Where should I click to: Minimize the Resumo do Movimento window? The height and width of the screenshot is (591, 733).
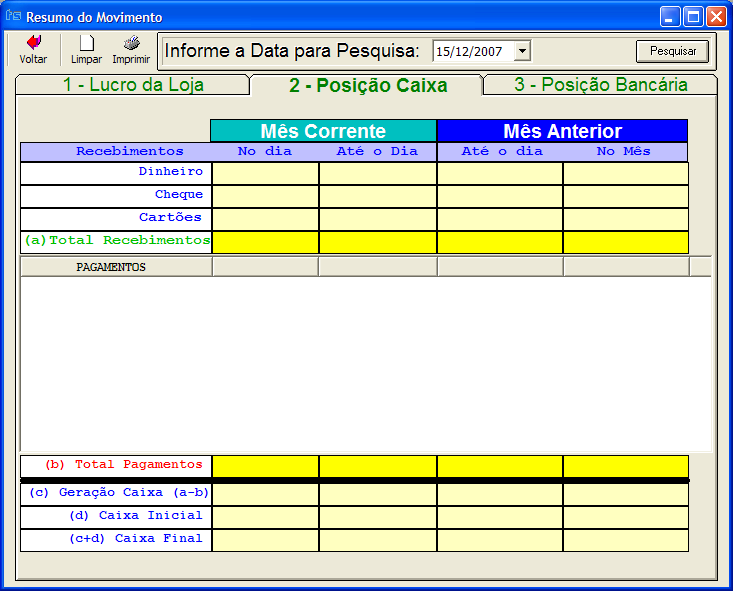[x=669, y=17]
